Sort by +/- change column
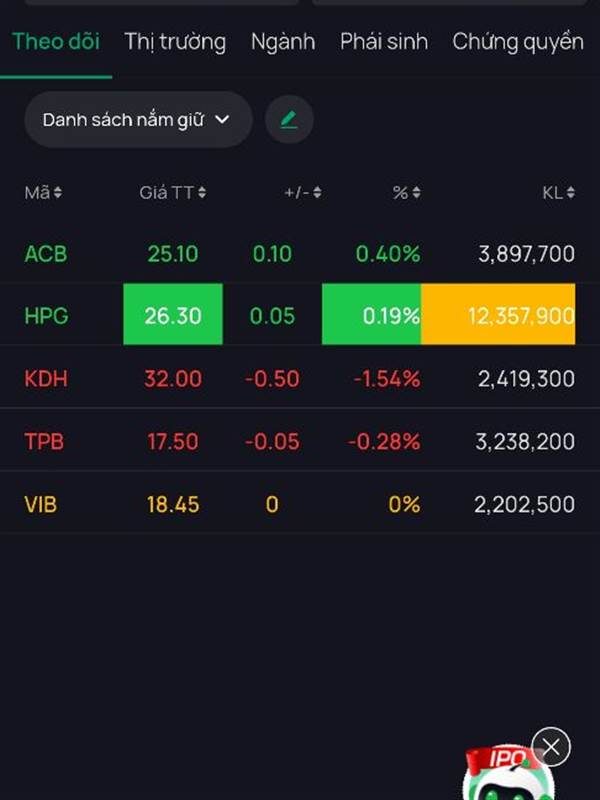Image resolution: width=600 pixels, height=800 pixels. pos(302,193)
